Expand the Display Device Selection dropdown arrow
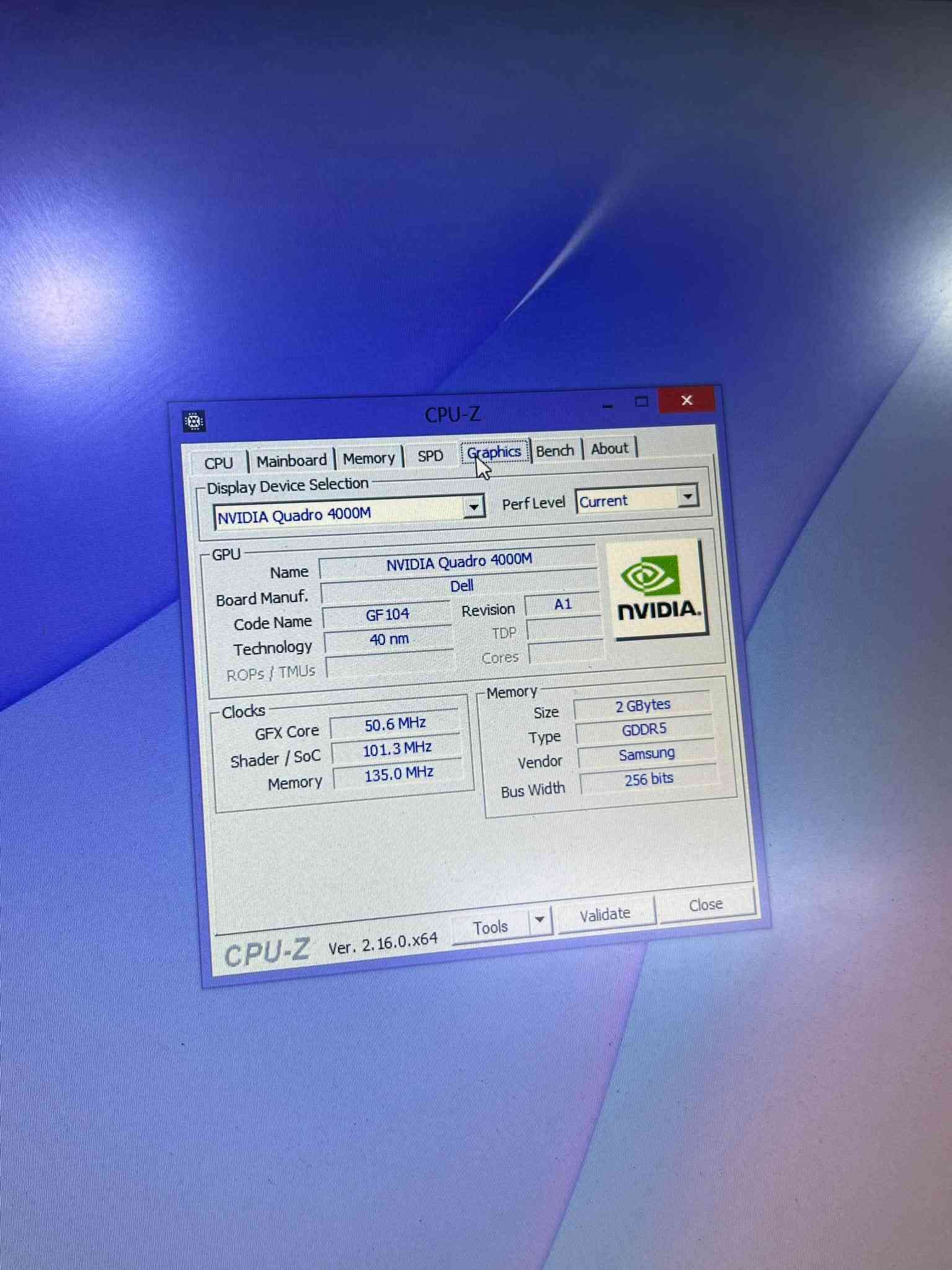952x1270 pixels. (474, 507)
